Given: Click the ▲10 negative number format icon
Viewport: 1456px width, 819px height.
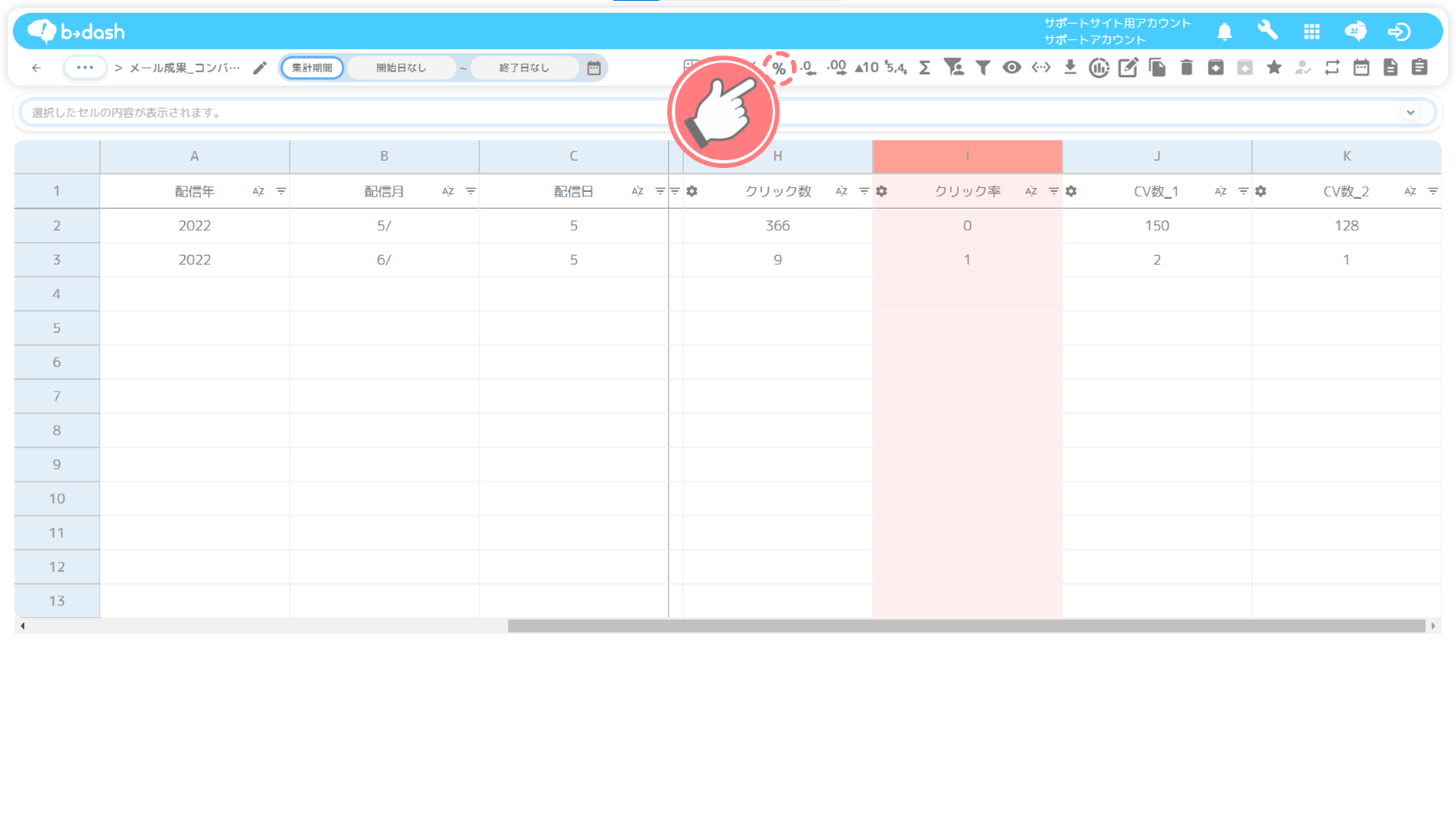Looking at the screenshot, I should (x=867, y=68).
